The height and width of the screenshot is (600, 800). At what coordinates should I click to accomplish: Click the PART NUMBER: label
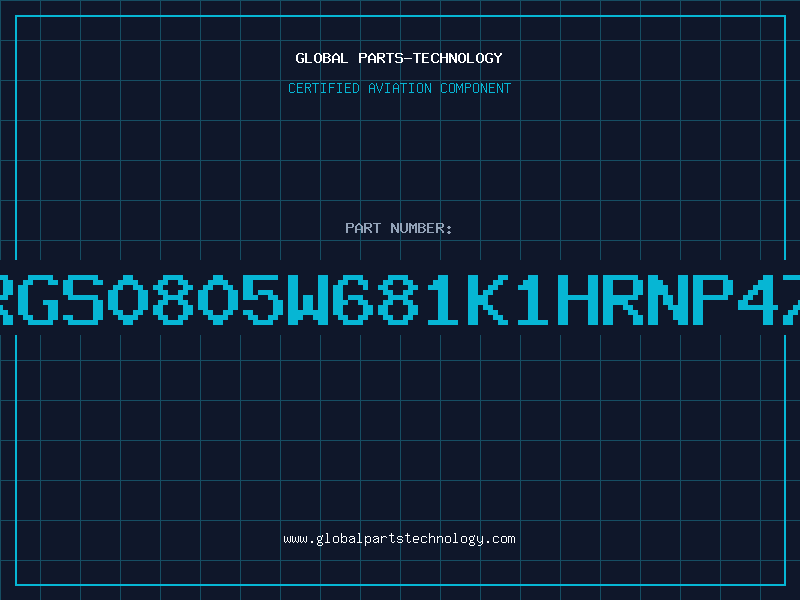click(x=399, y=228)
